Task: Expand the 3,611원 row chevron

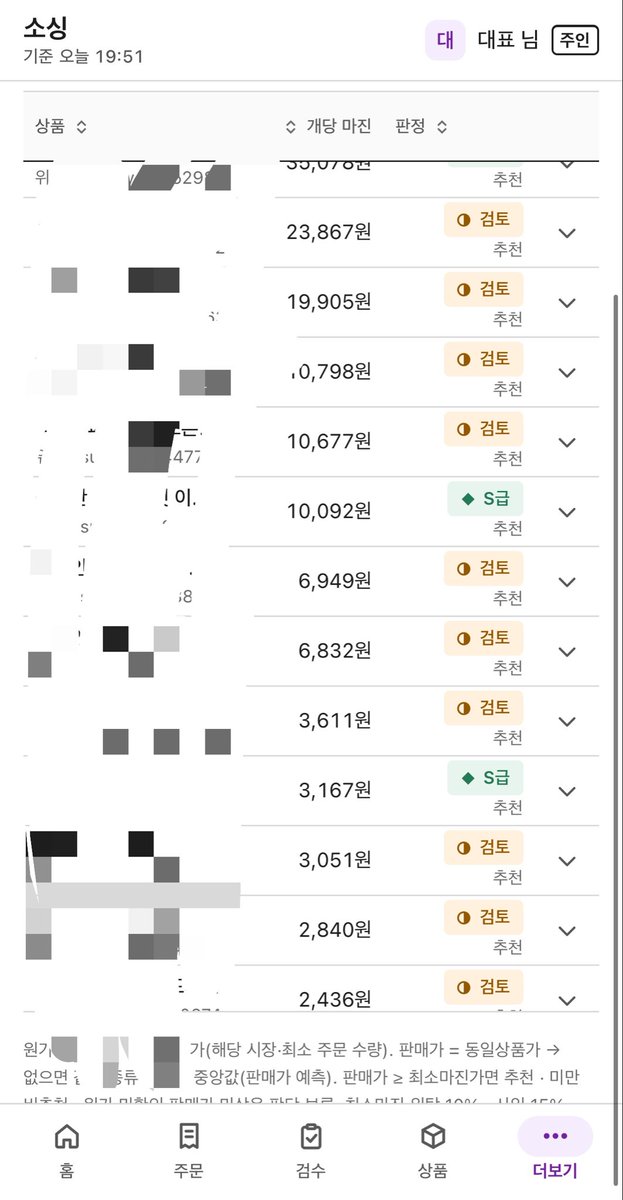Action: (567, 722)
